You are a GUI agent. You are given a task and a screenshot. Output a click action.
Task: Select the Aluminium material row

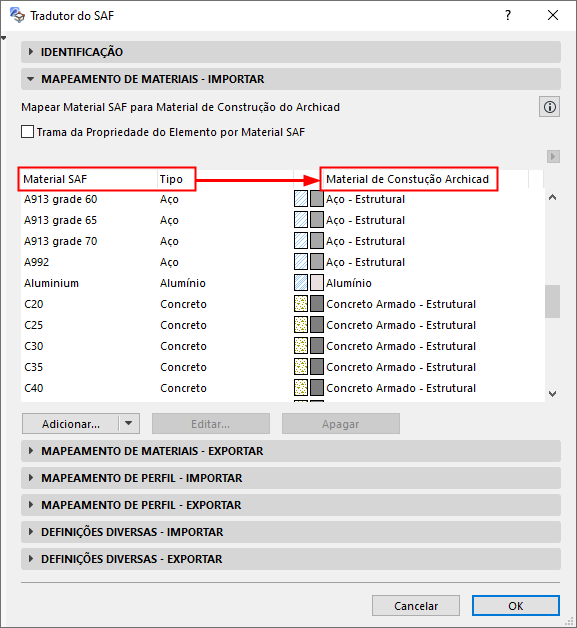(282, 283)
